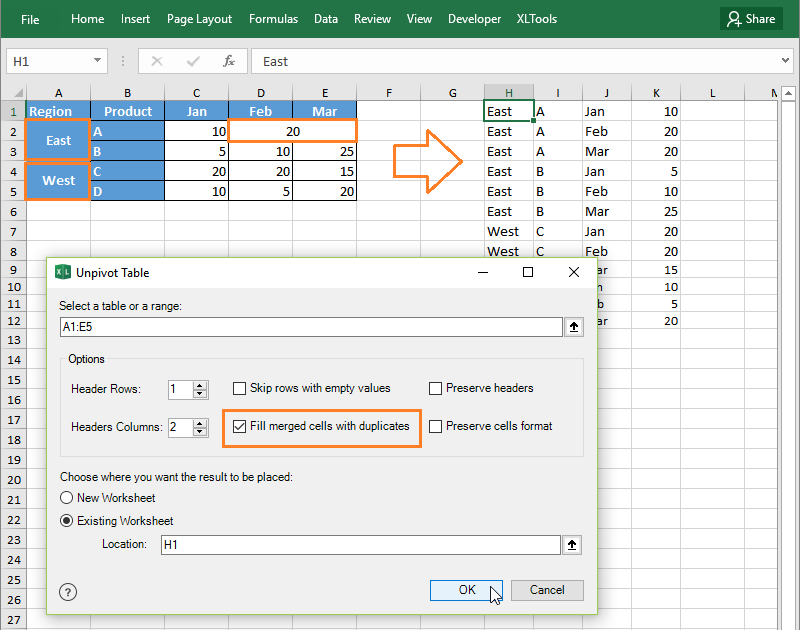The height and width of the screenshot is (630, 800).
Task: Increase Header Rows using the up spinner
Action: coord(198,386)
